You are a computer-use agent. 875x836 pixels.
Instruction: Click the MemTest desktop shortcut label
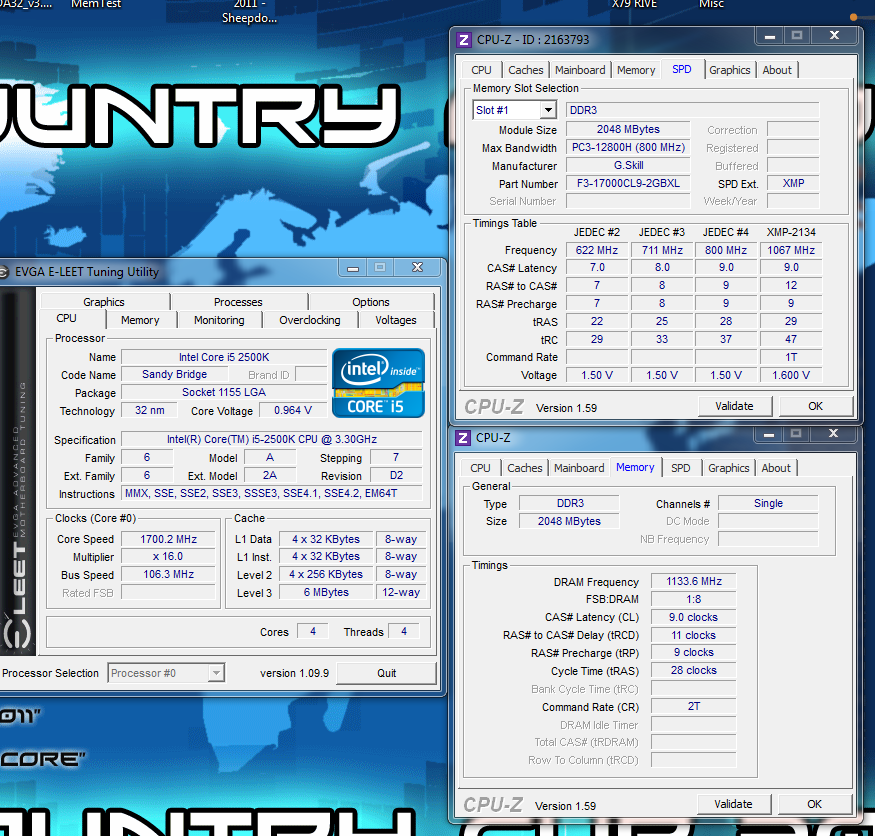(x=96, y=4)
